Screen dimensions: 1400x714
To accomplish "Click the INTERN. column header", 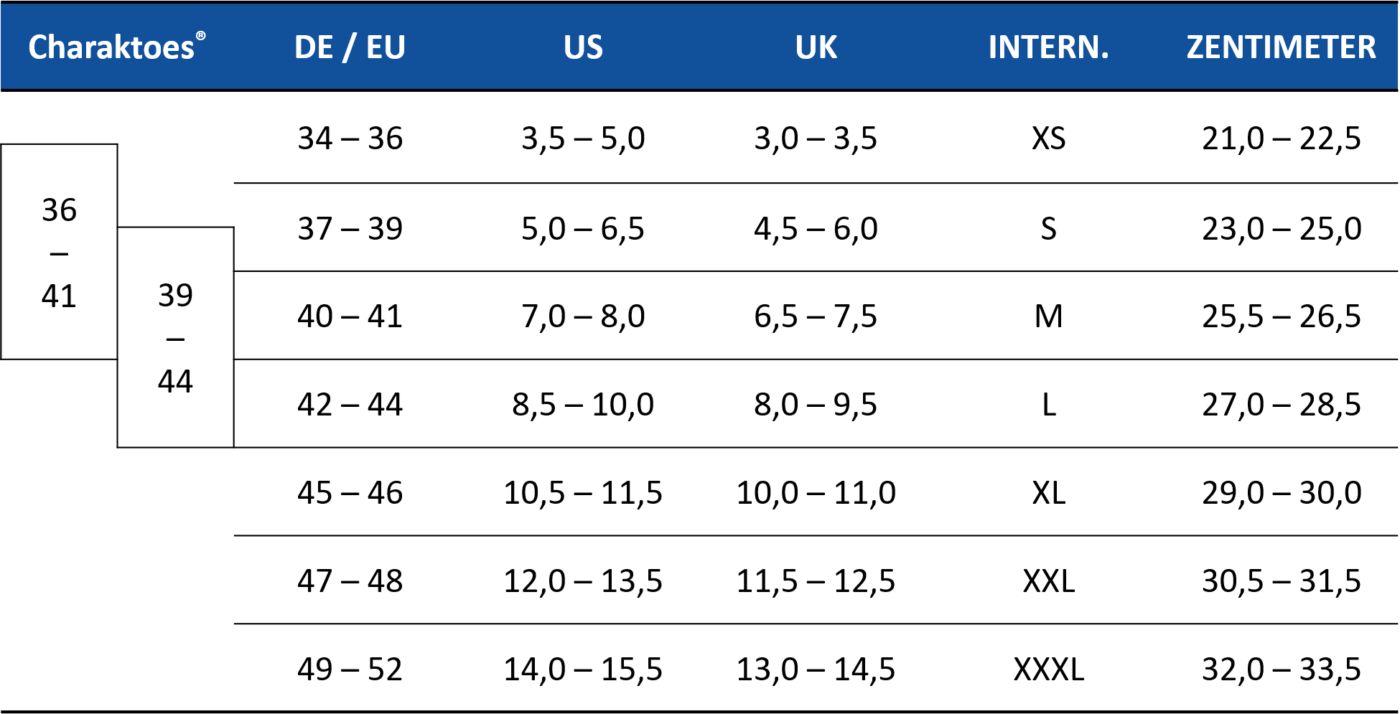I will 1048,47.
